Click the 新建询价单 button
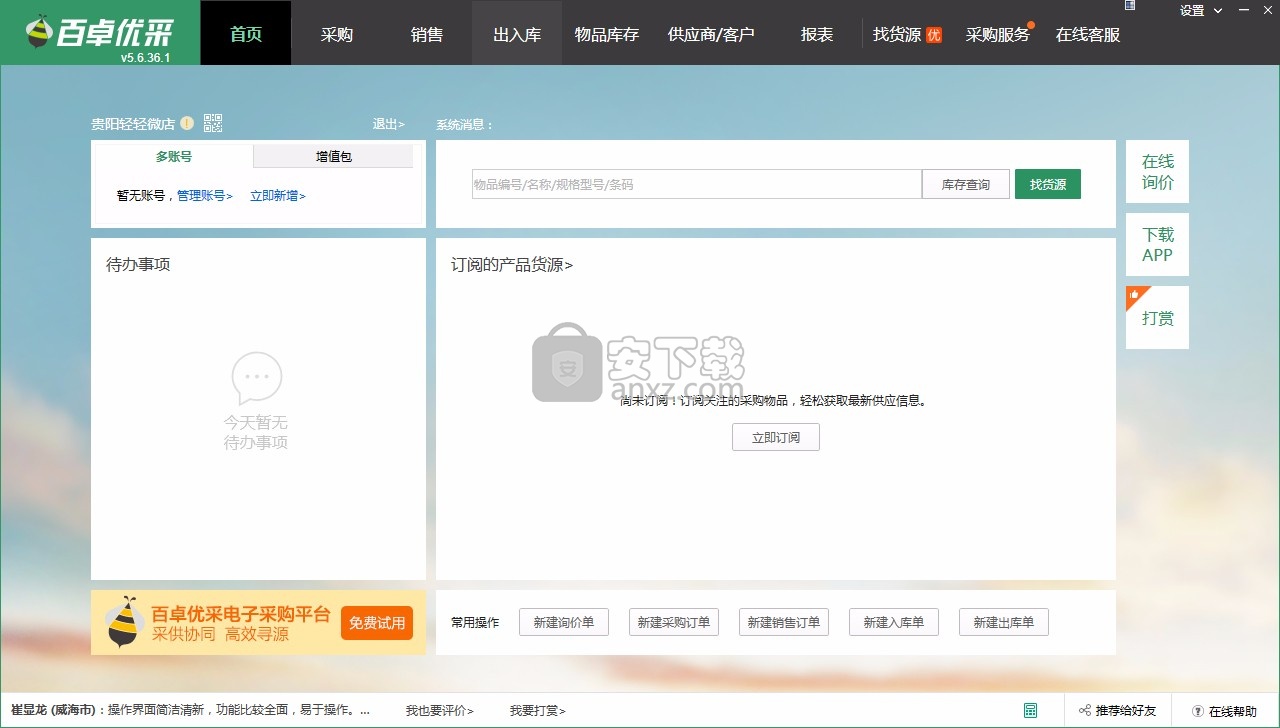The height and width of the screenshot is (728, 1280). (x=564, y=622)
